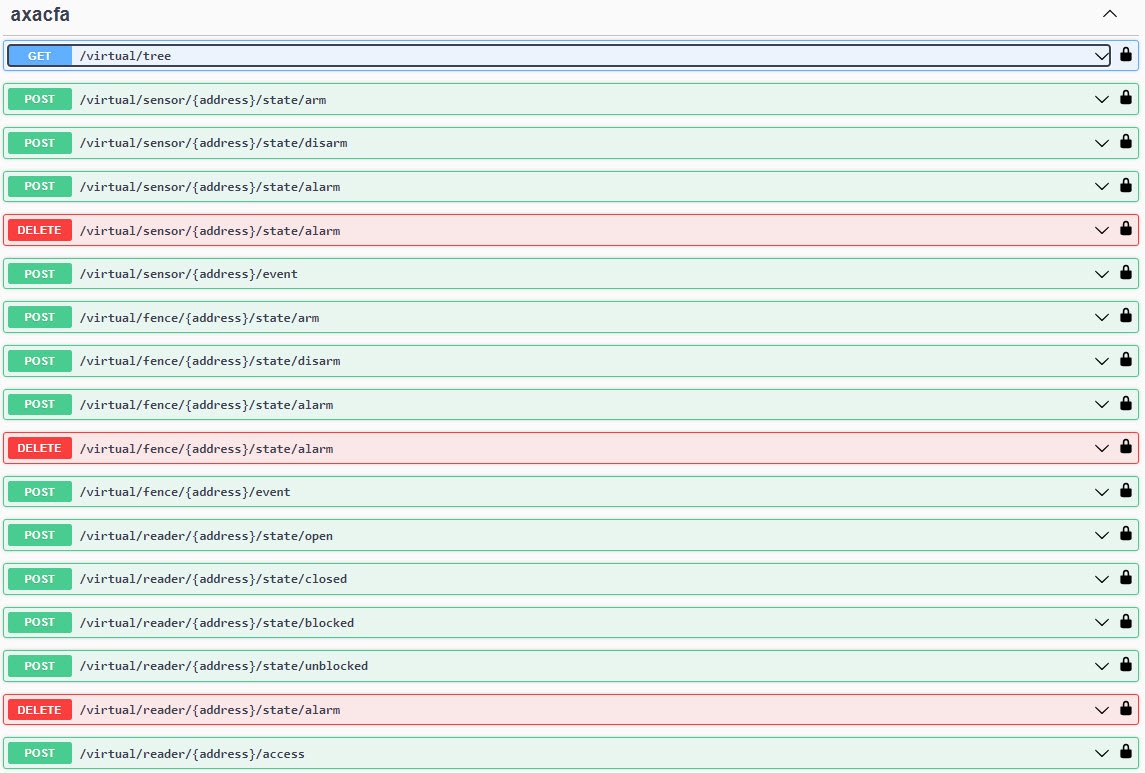
Task: Click lock icon on reader access row
Action: (x=1126, y=753)
